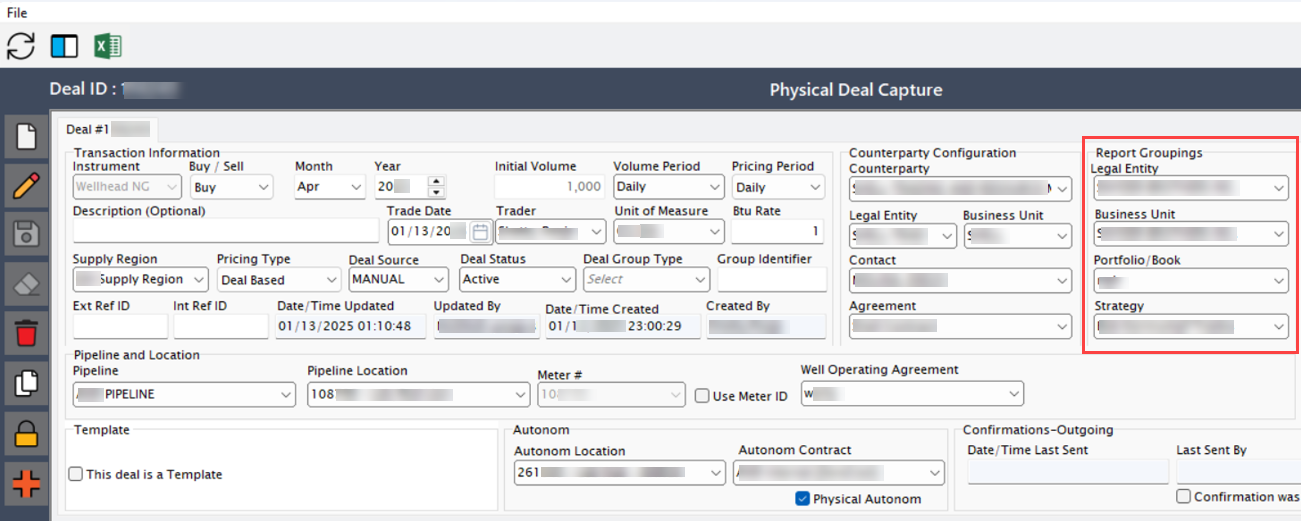Click the Refresh icon in top toolbar
This screenshot has width=1301, height=521.
20,46
